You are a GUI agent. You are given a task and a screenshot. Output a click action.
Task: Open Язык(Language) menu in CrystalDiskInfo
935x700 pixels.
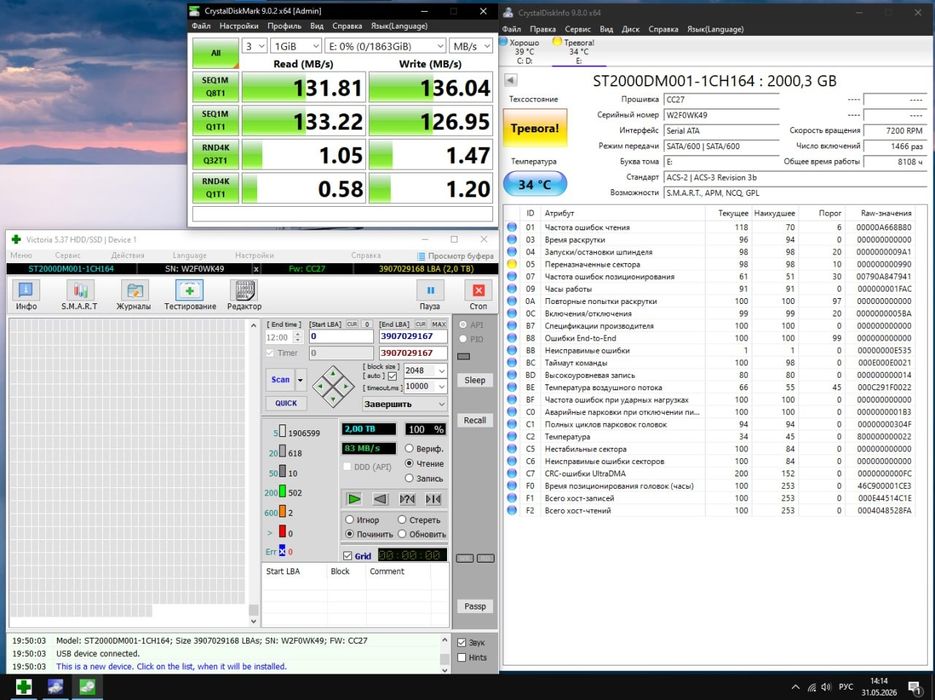pyautogui.click(x=715, y=29)
